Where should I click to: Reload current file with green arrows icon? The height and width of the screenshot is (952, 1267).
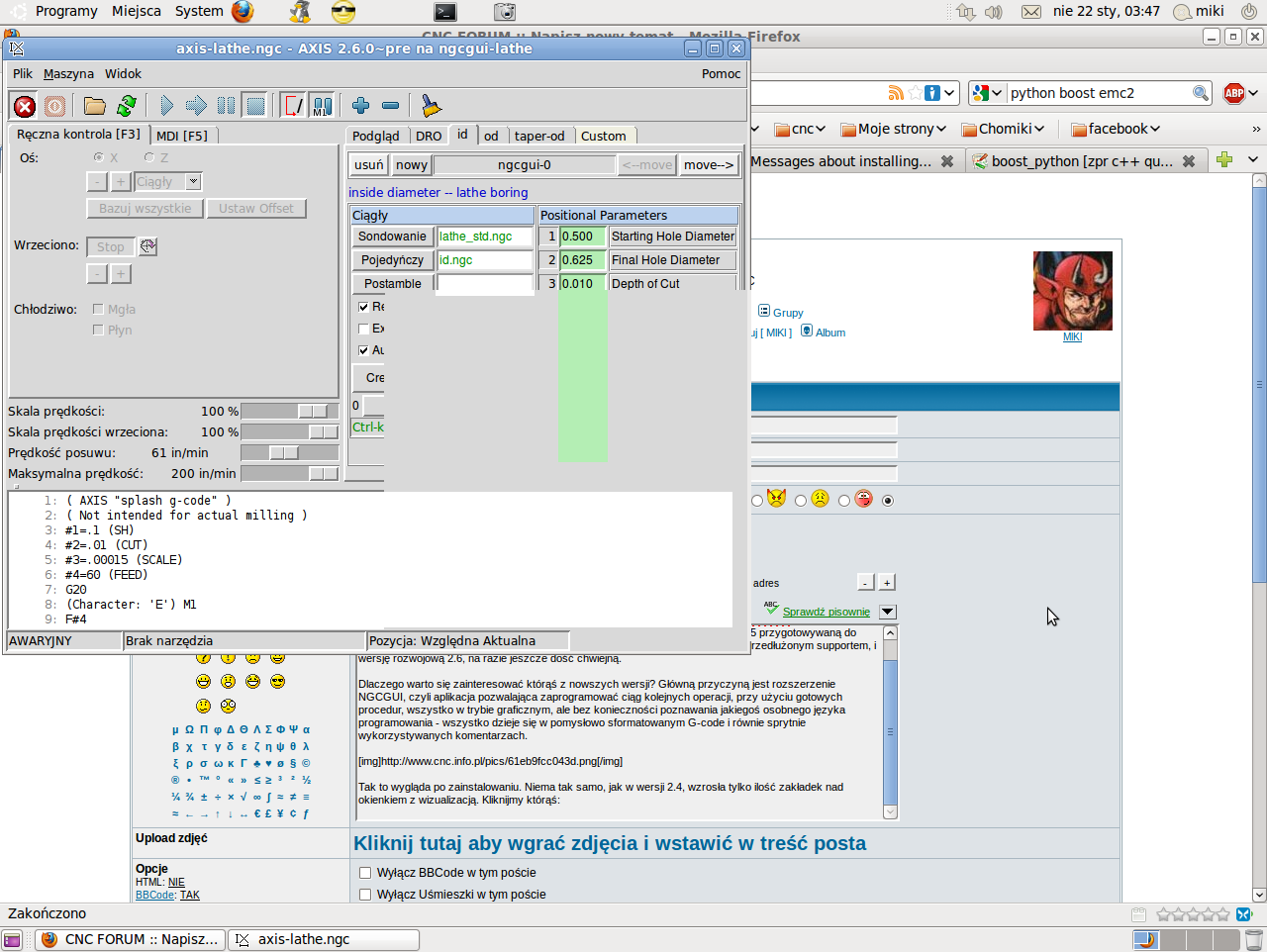coord(127,106)
